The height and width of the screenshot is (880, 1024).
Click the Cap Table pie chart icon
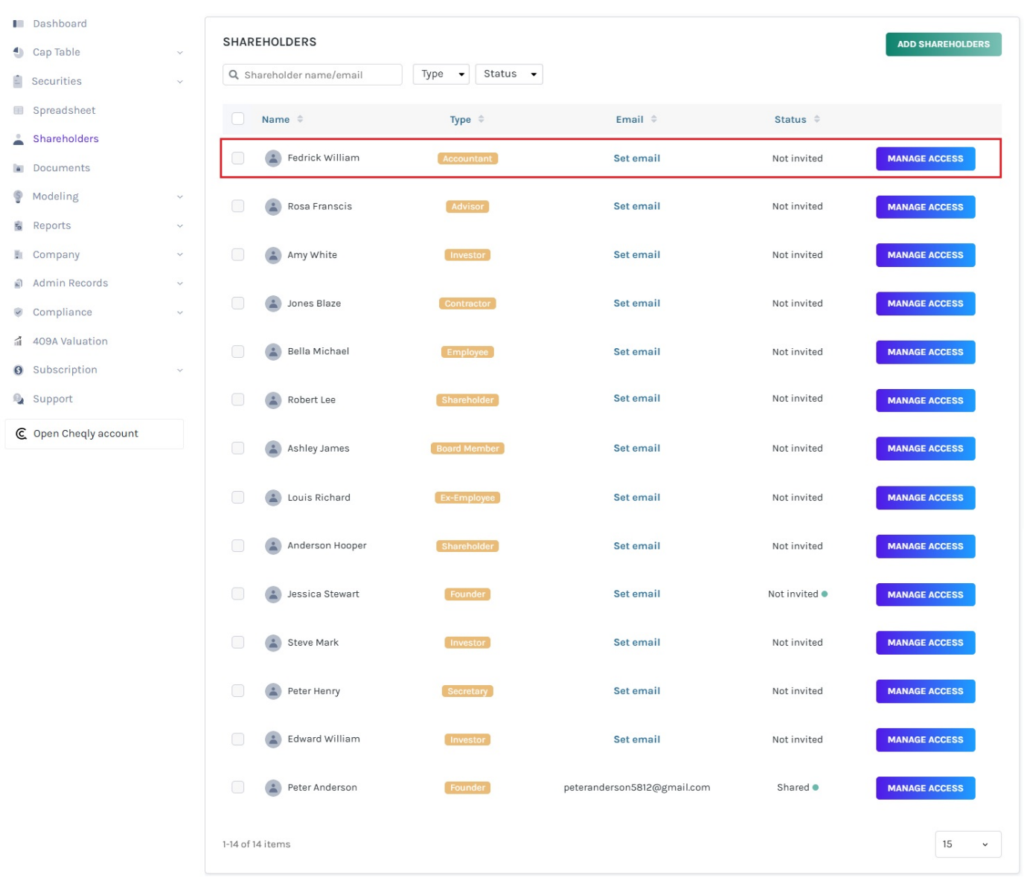[18, 52]
